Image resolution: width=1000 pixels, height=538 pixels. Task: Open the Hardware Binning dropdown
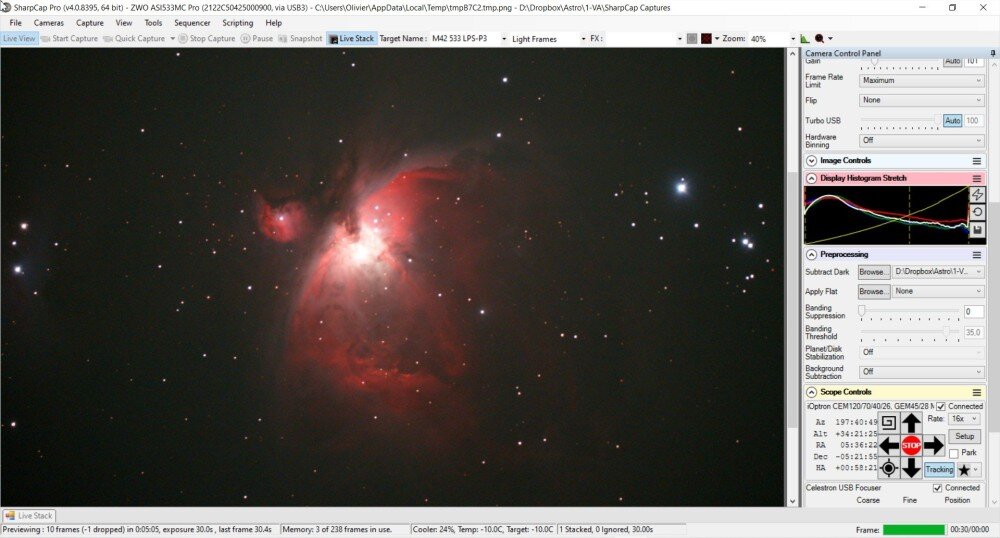pos(922,140)
